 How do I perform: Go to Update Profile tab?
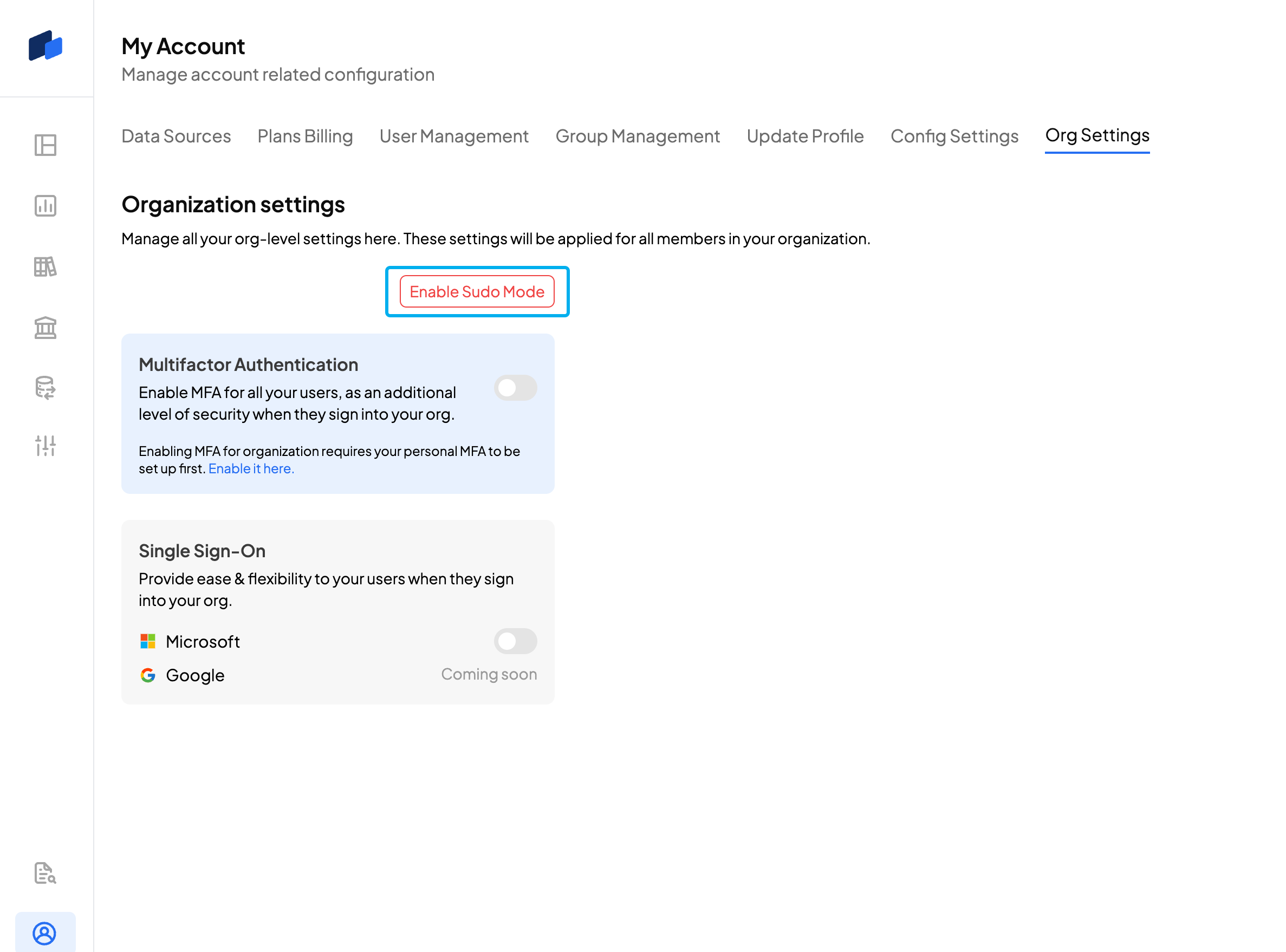[x=804, y=136]
